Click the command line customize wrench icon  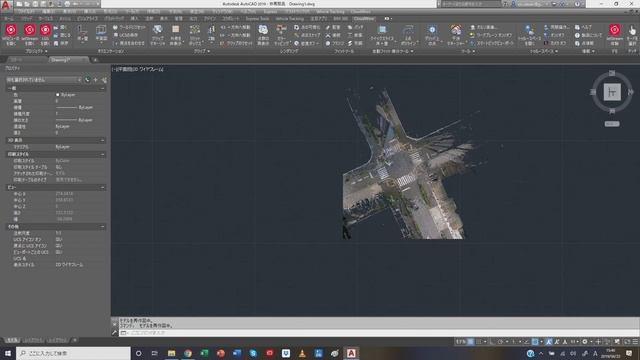click(115, 333)
